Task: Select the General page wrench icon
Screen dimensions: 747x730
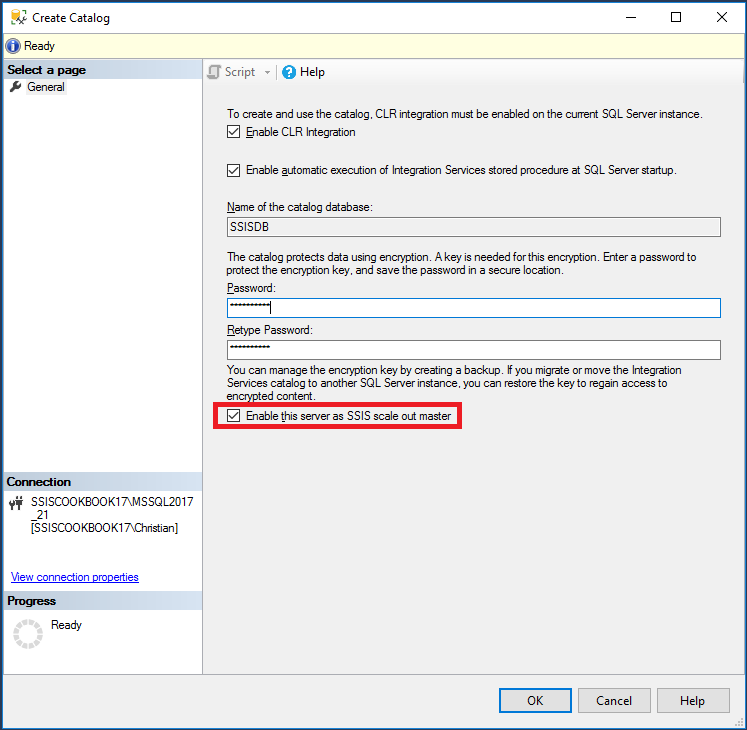Action: click(x=16, y=87)
